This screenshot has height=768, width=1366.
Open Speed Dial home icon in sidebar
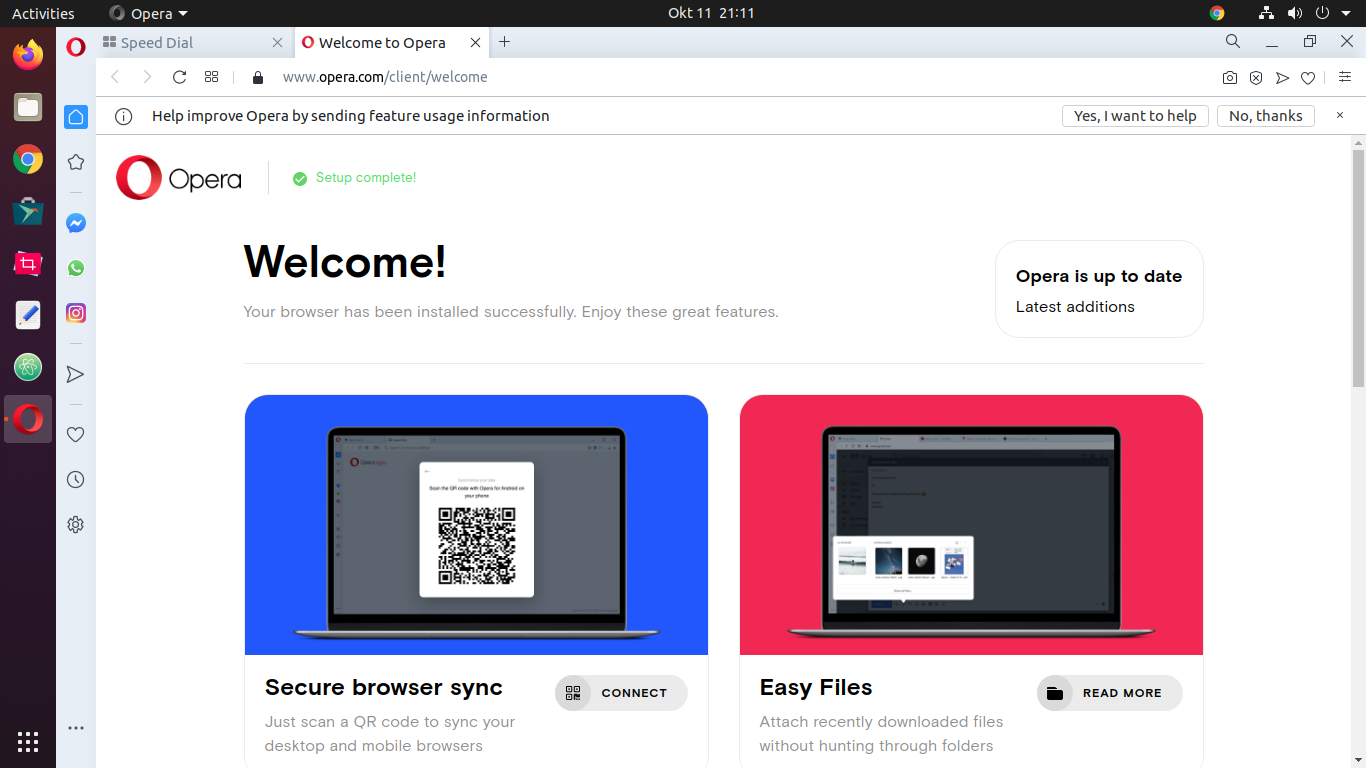(76, 117)
